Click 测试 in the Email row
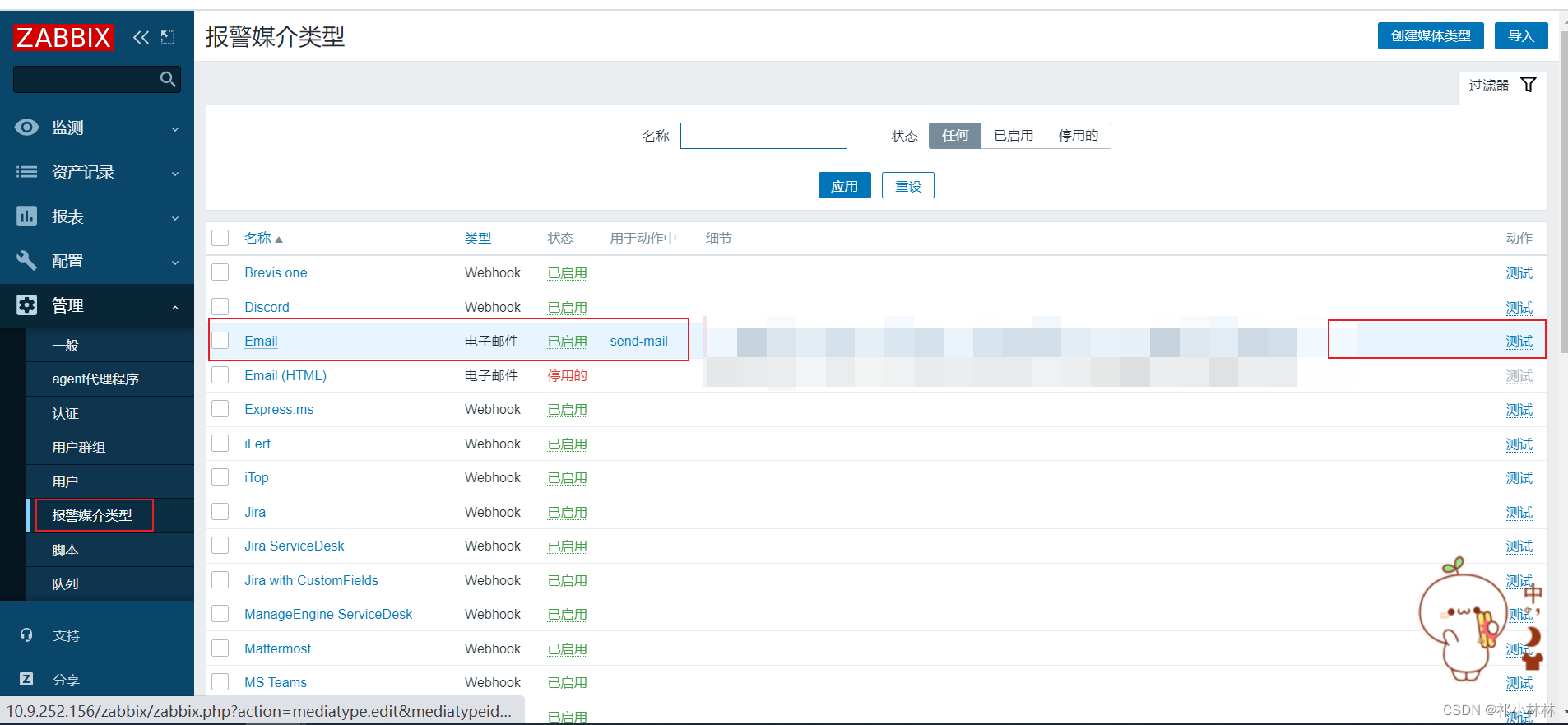1568x725 pixels. point(1519,342)
